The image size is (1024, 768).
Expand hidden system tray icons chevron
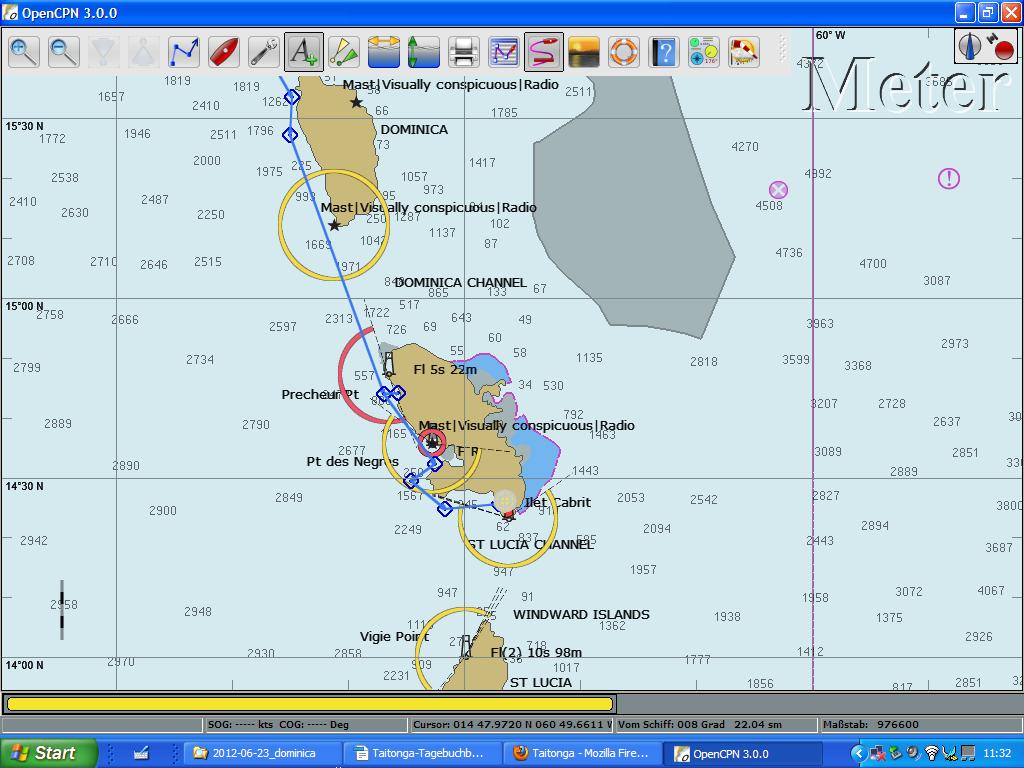point(859,753)
